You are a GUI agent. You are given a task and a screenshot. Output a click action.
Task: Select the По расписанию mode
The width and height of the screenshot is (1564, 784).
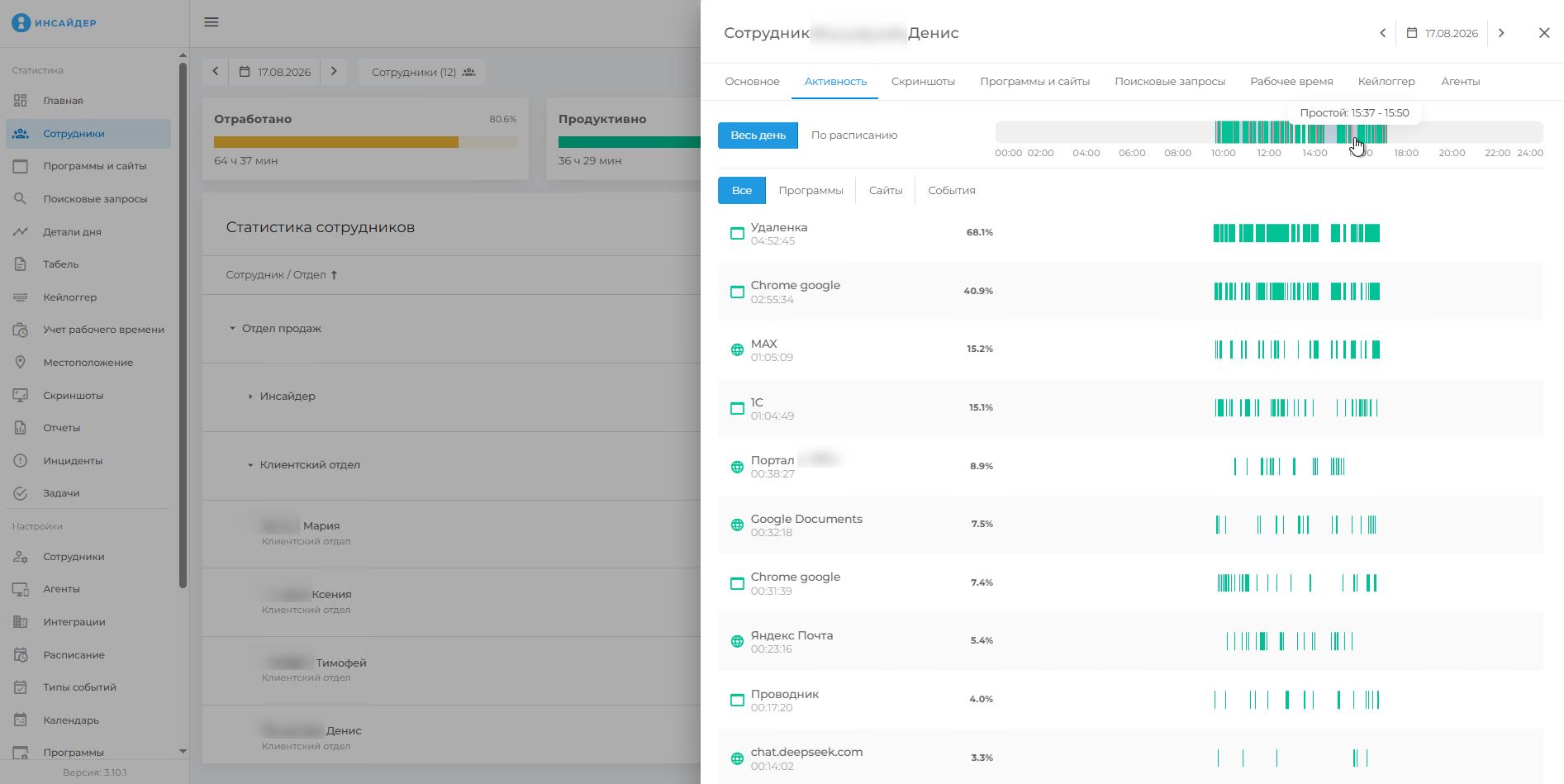[x=854, y=135]
